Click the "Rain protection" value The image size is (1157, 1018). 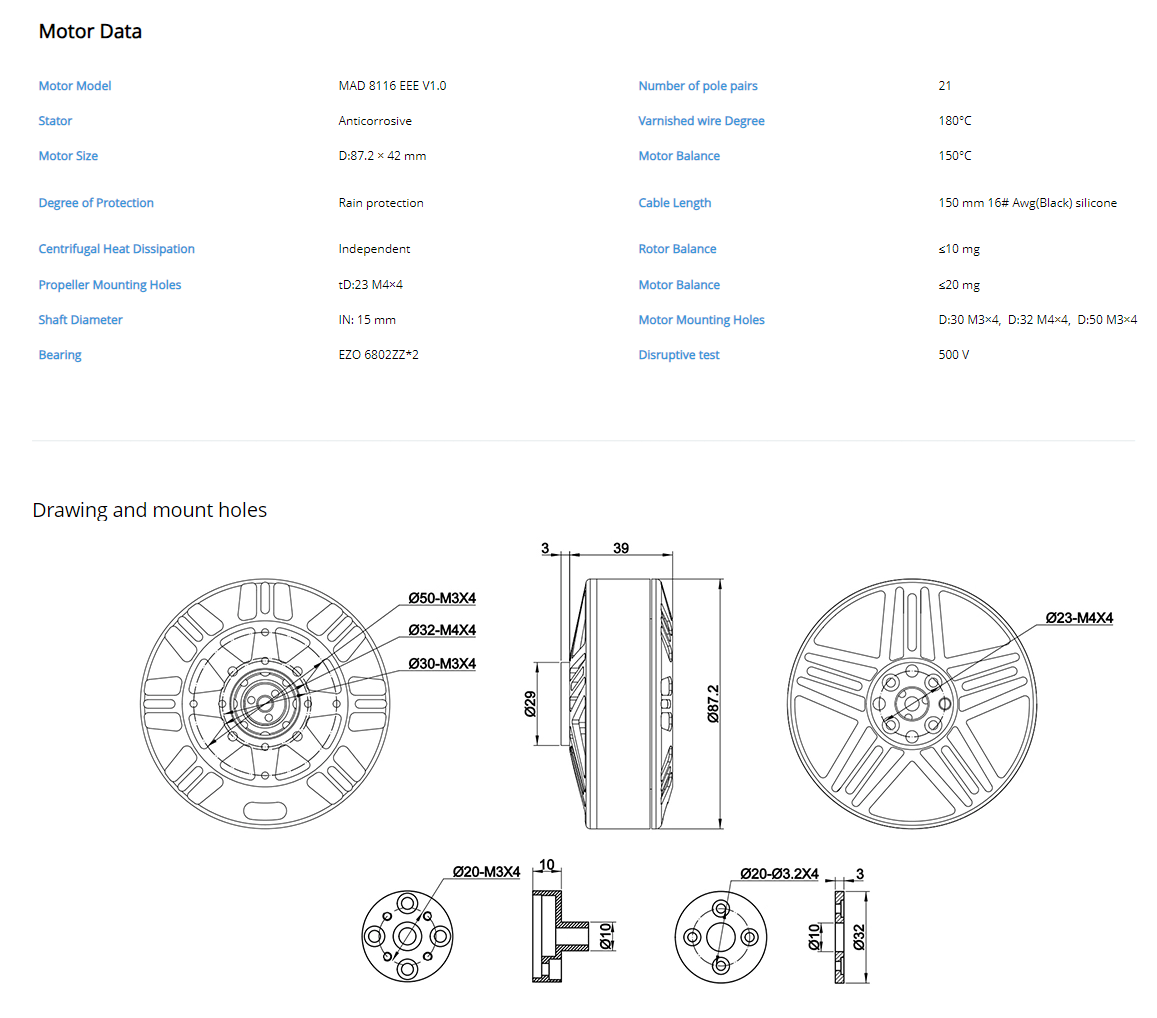(x=381, y=203)
